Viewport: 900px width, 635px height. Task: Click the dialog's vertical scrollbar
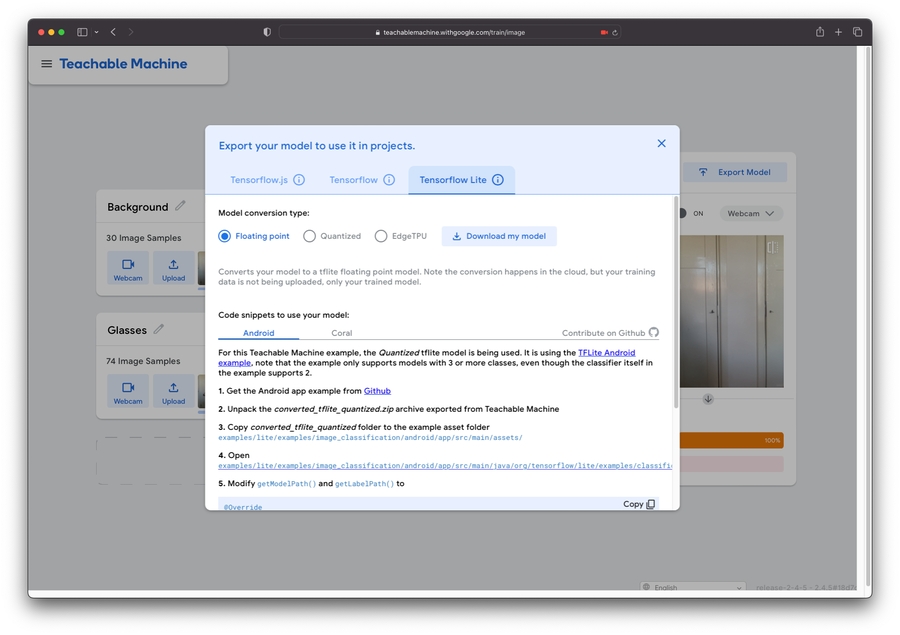click(675, 300)
